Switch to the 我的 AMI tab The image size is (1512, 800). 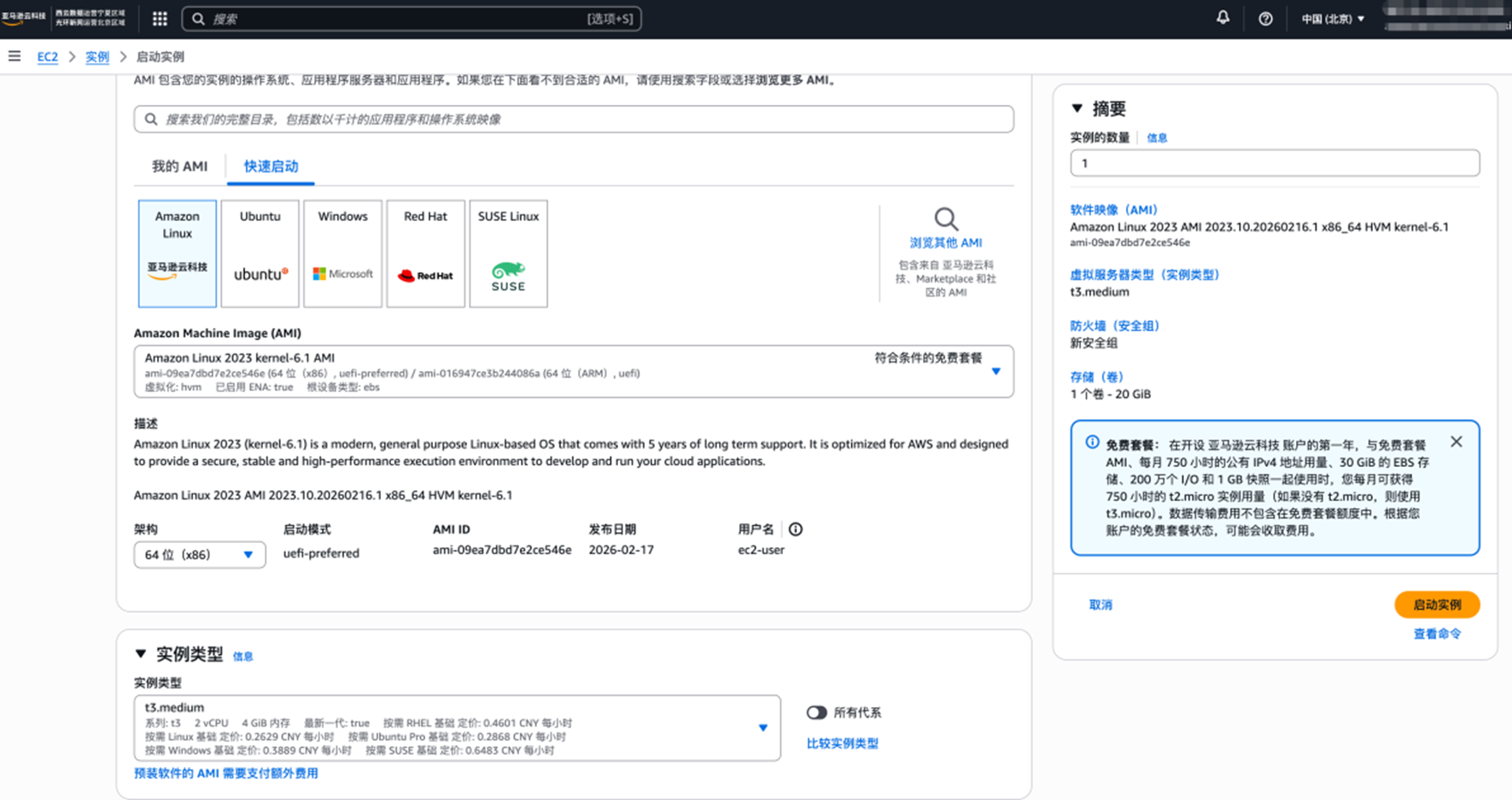click(x=179, y=166)
